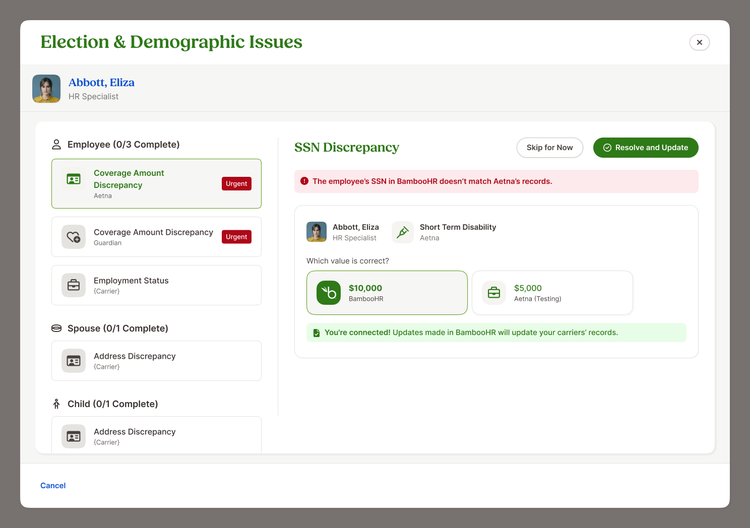Select Aetna Coverage Amount Discrepancy item
The image size is (750, 528).
pyautogui.click(x=156, y=184)
